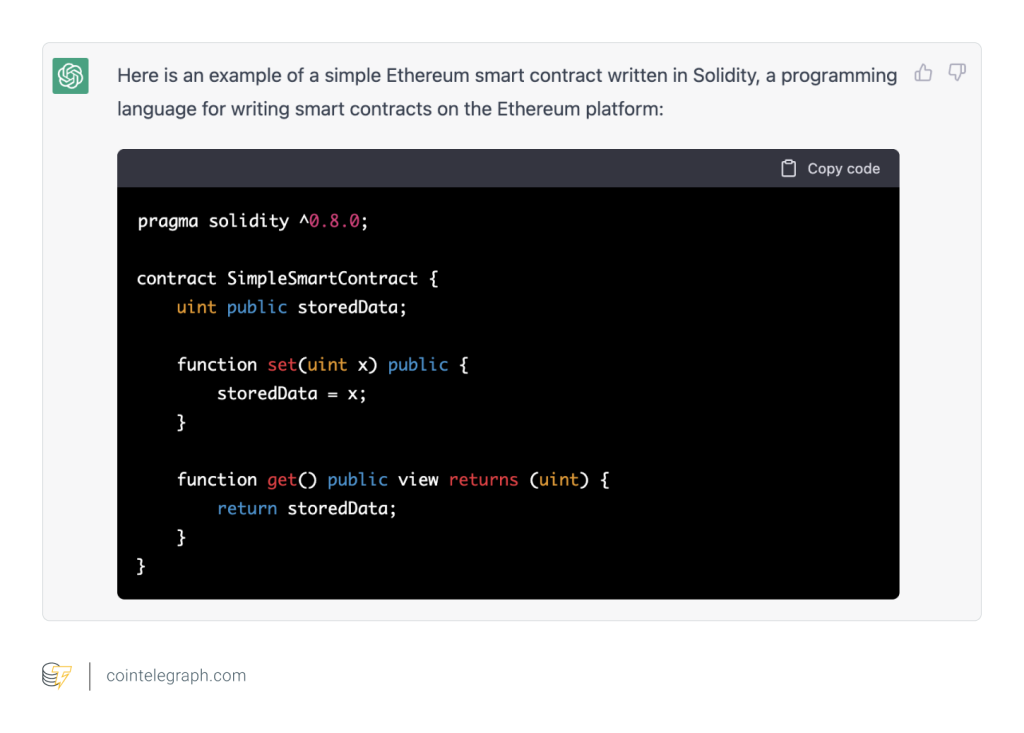The width and height of the screenshot is (1024, 733).
Task: Place cursor on storedData = x; line
Action: [x=291, y=393]
